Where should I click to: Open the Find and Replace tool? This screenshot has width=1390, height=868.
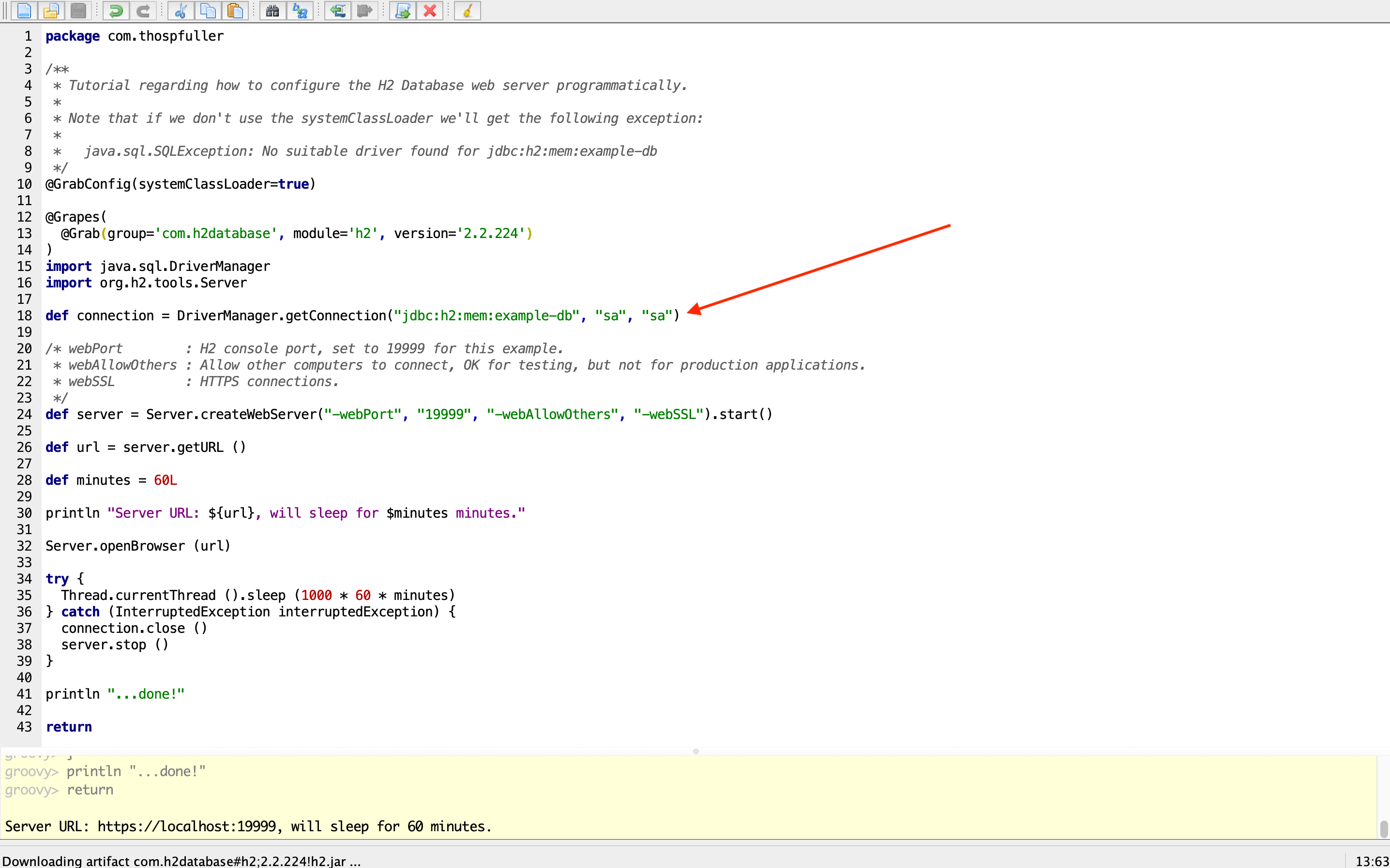pyautogui.click(x=300, y=10)
